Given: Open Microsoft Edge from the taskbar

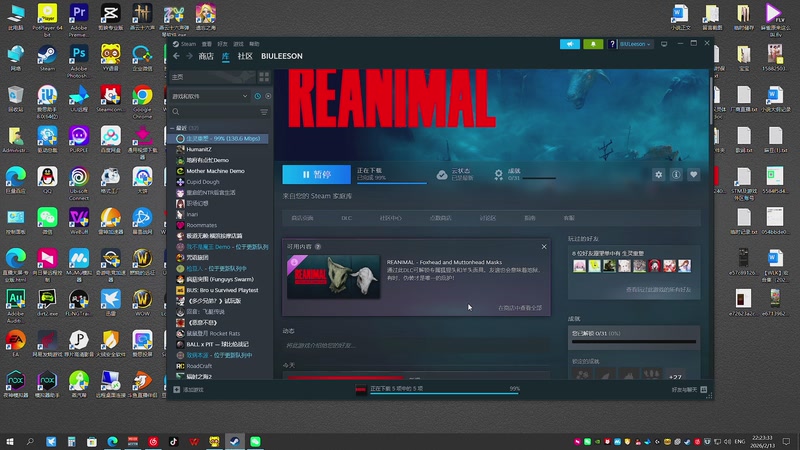Looking at the screenshot, I should pos(112,441).
